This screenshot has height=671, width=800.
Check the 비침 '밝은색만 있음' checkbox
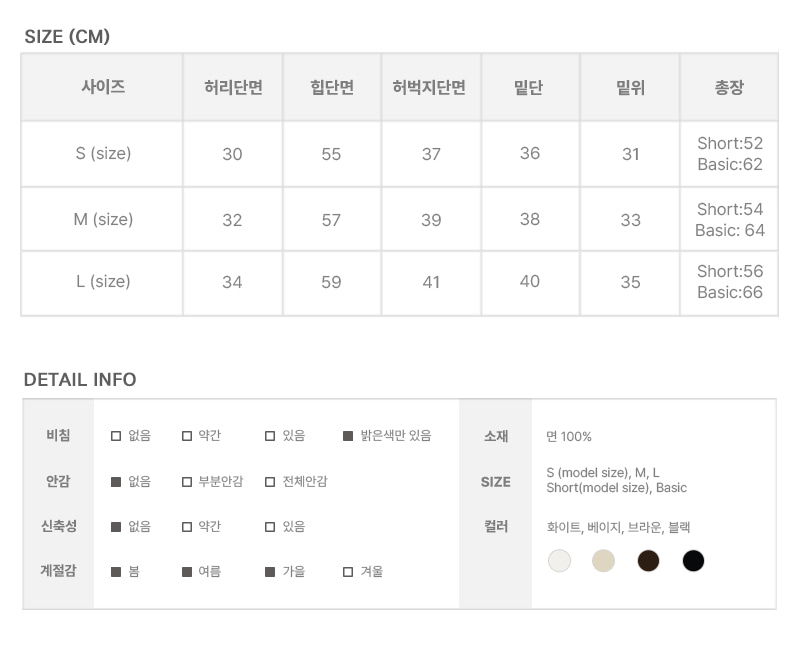348,436
